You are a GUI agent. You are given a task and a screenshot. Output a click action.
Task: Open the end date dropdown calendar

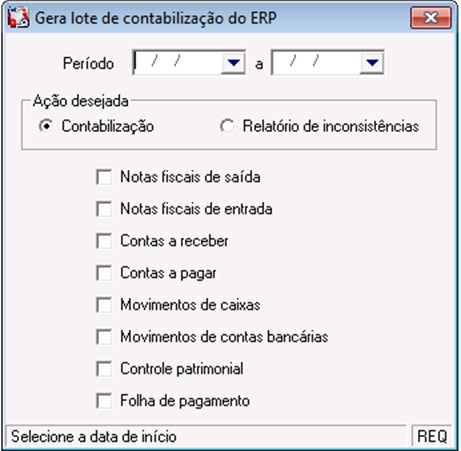372,62
